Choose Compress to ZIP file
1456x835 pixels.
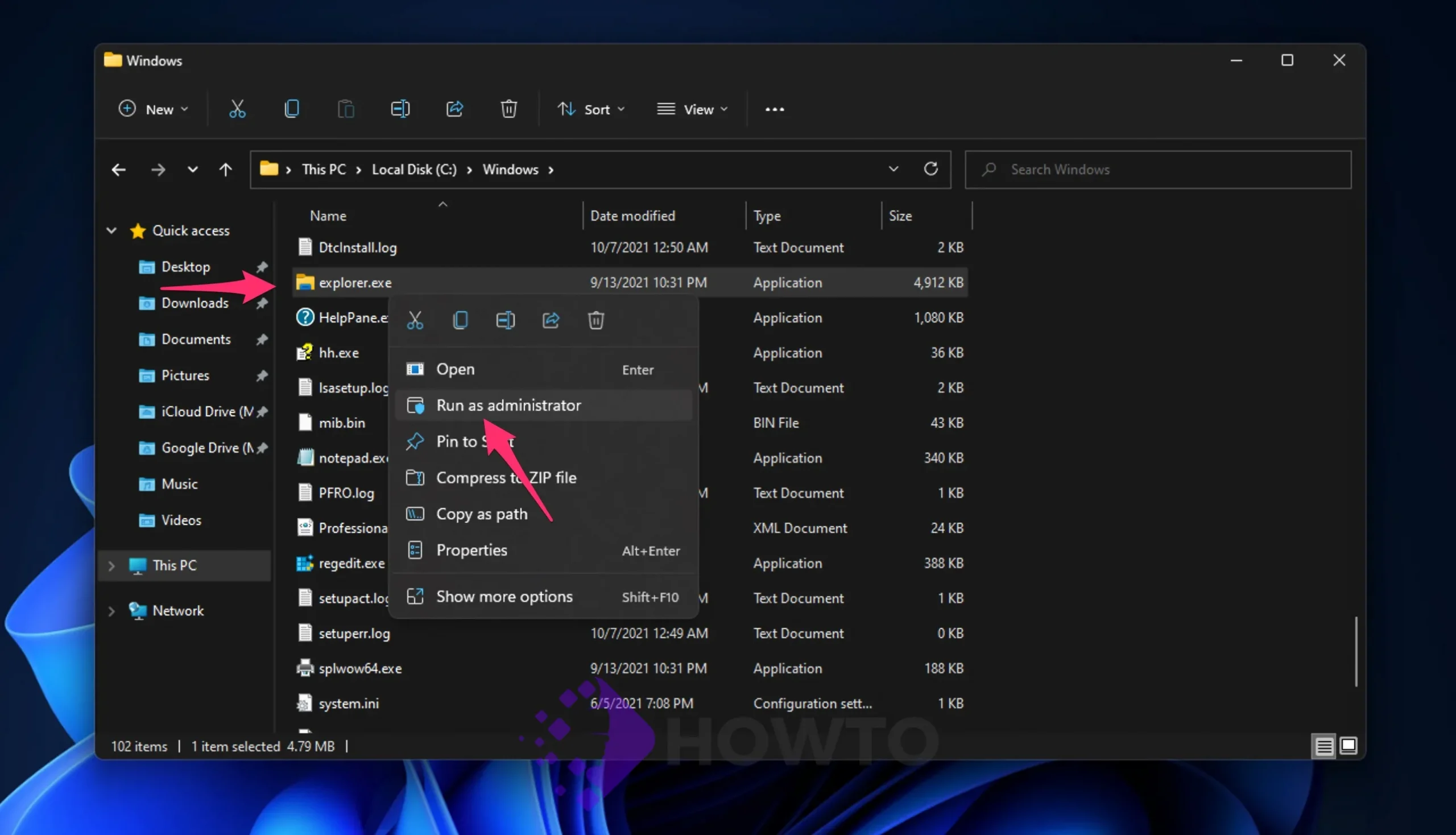click(x=544, y=478)
